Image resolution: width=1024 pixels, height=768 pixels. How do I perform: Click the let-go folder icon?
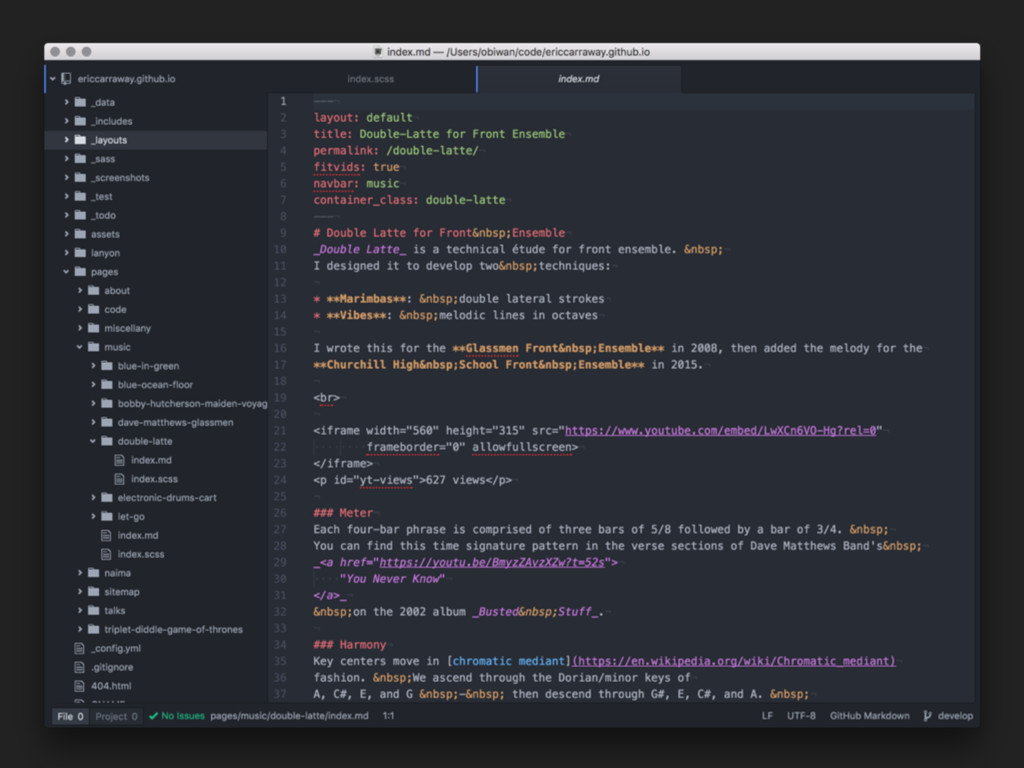107,517
